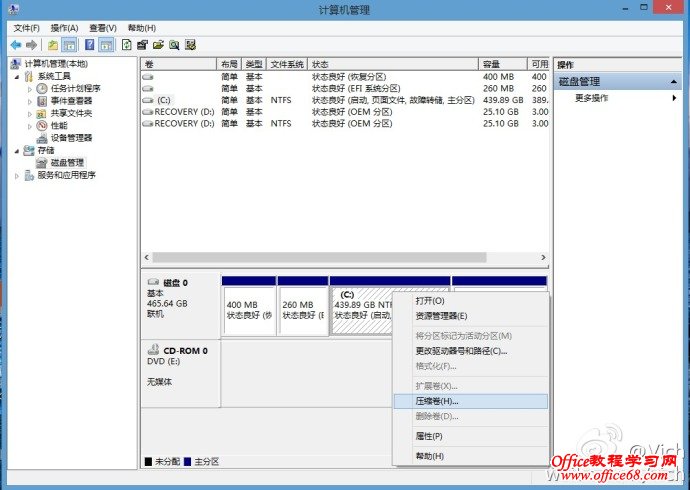Open the File (文件) menu
Image resolution: width=690 pixels, height=490 pixels.
click(x=27, y=28)
